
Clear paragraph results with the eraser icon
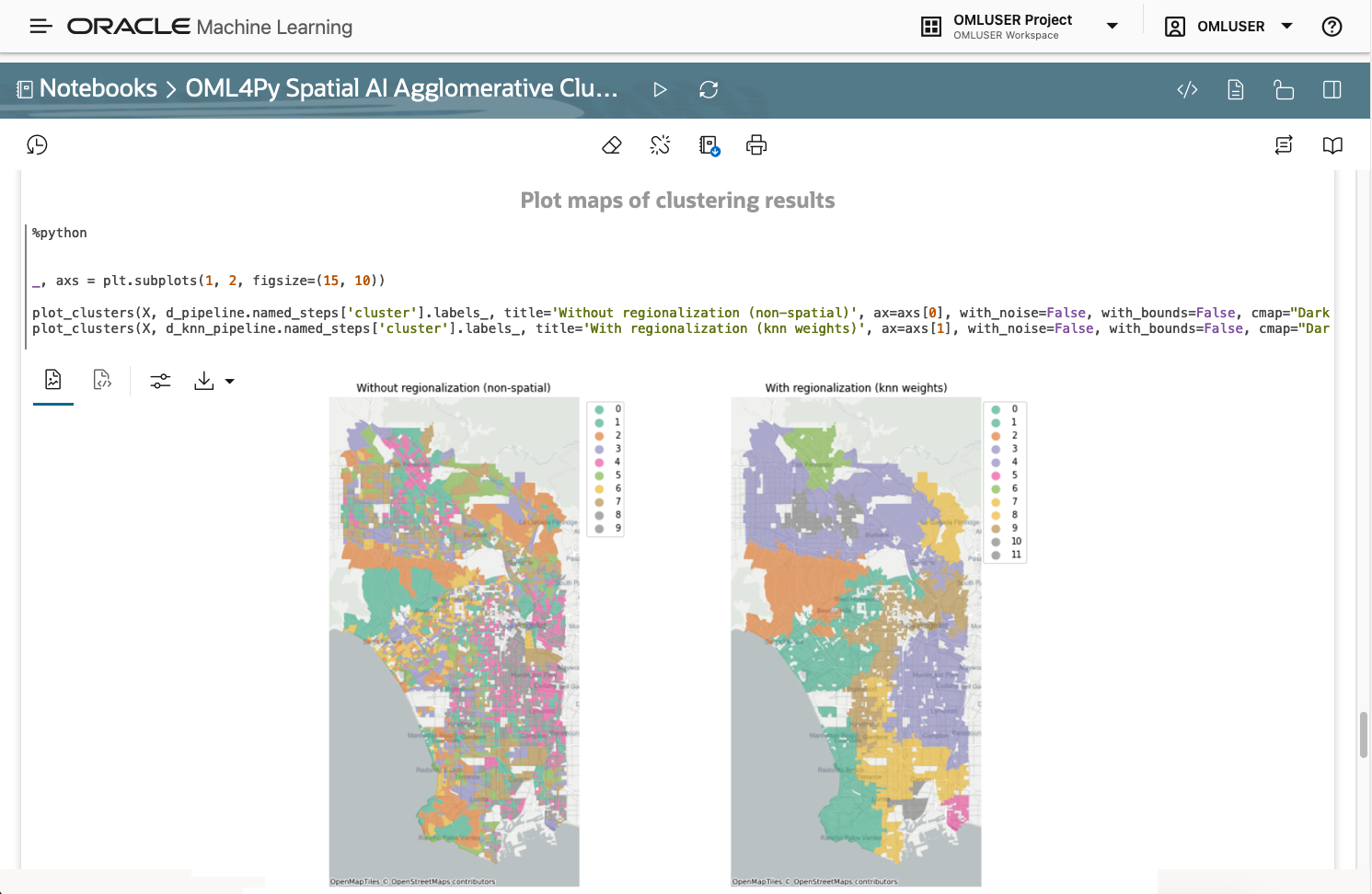pos(611,144)
